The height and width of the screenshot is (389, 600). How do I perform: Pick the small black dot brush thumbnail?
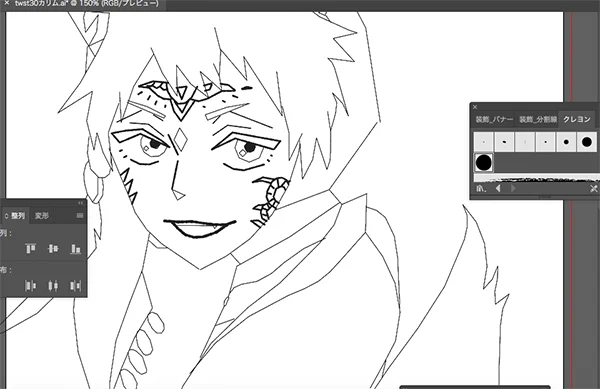click(x=546, y=142)
